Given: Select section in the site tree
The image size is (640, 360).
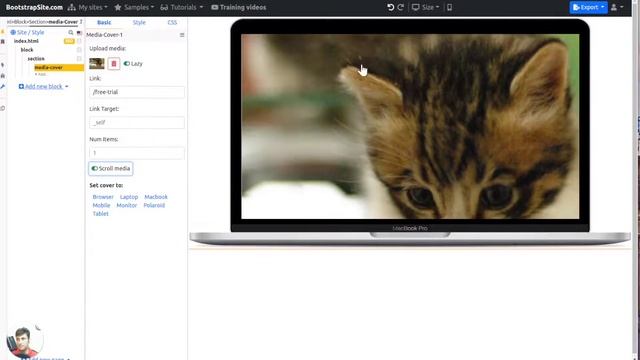Looking at the screenshot, I should 36,59.
